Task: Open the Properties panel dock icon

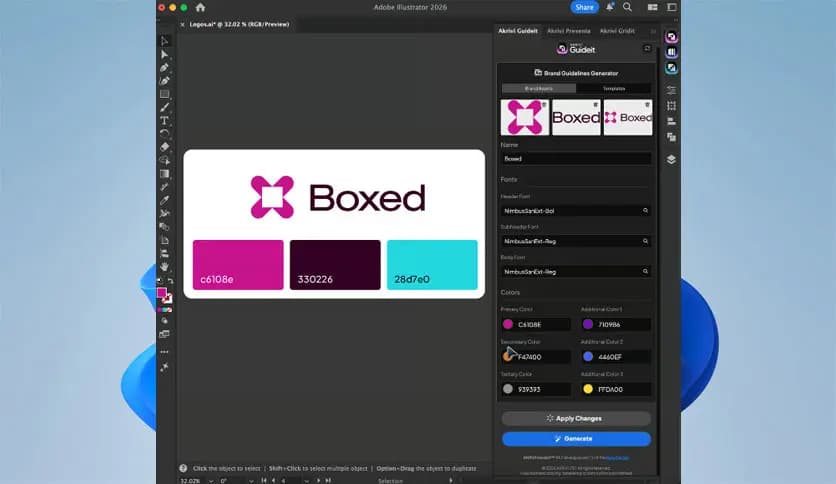Action: click(x=671, y=90)
